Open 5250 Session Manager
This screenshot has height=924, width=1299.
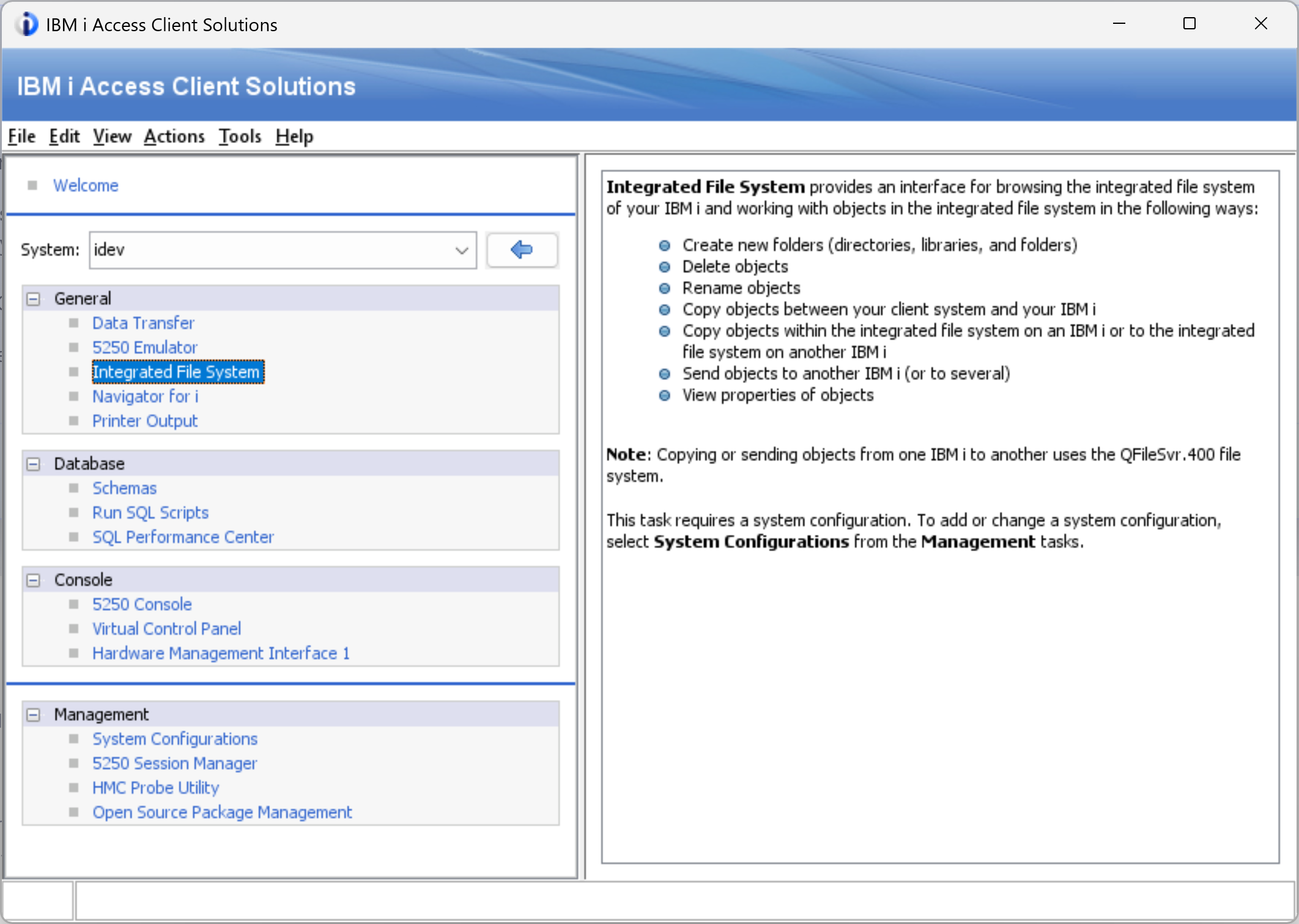coord(175,763)
